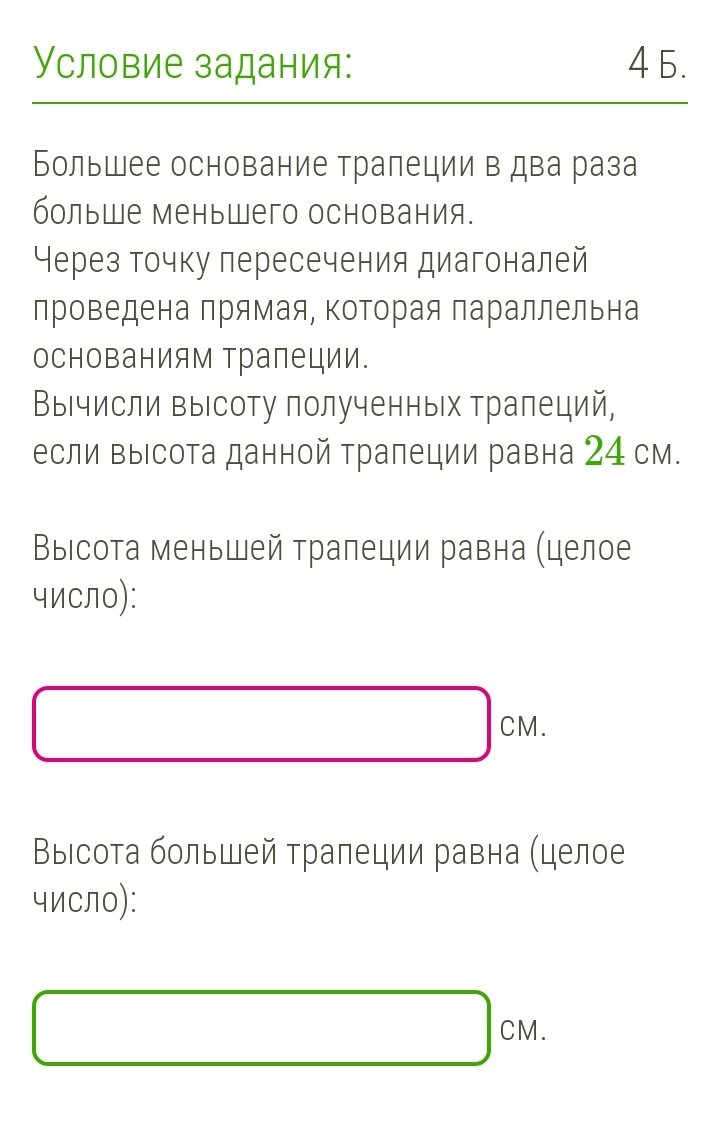Click the 'см.' label beside the pink input

click(x=523, y=726)
